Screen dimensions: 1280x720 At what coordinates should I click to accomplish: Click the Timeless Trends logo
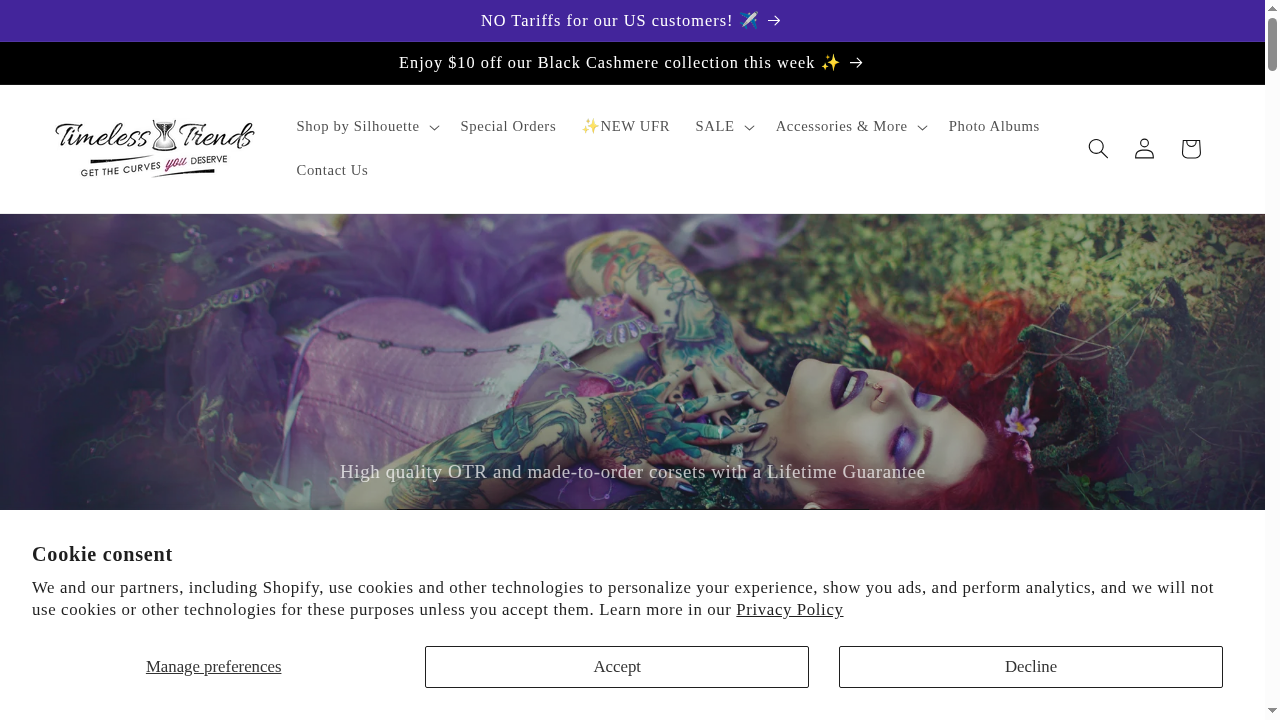[155, 148]
